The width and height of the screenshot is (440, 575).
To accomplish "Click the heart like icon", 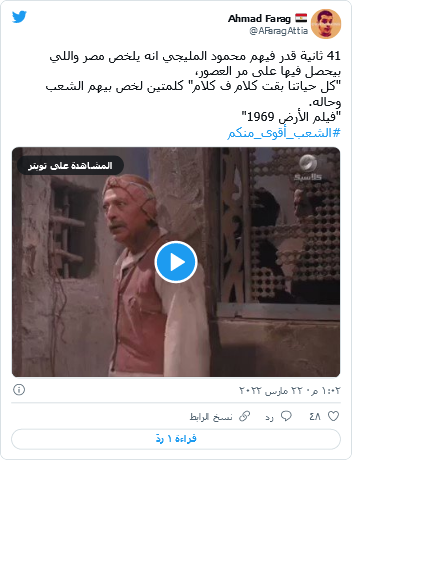I will coord(333,416).
